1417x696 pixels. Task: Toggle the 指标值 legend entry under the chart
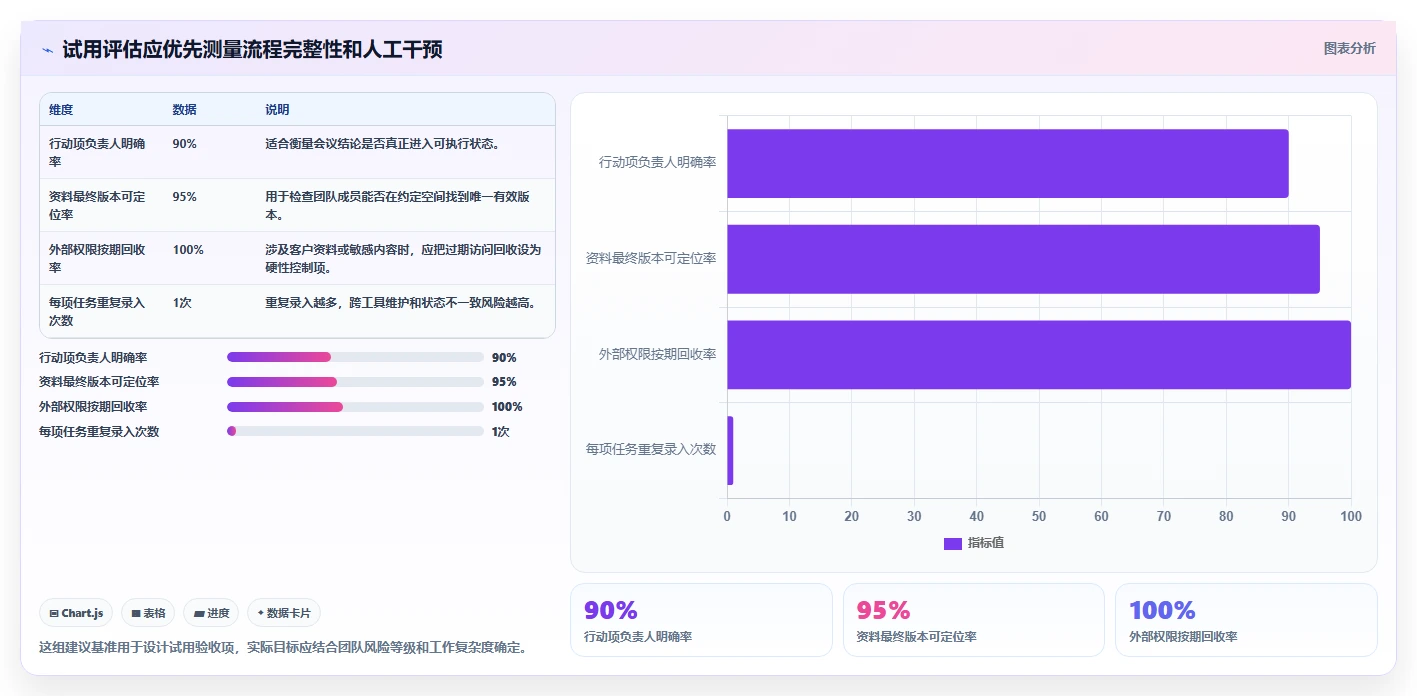(974, 543)
